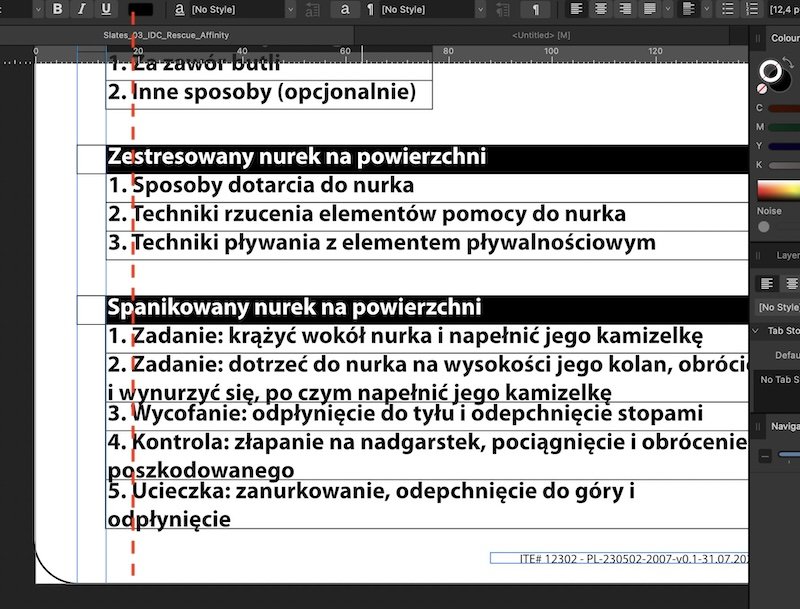Pick a colour from the gradient spectrum bar

pos(779,190)
